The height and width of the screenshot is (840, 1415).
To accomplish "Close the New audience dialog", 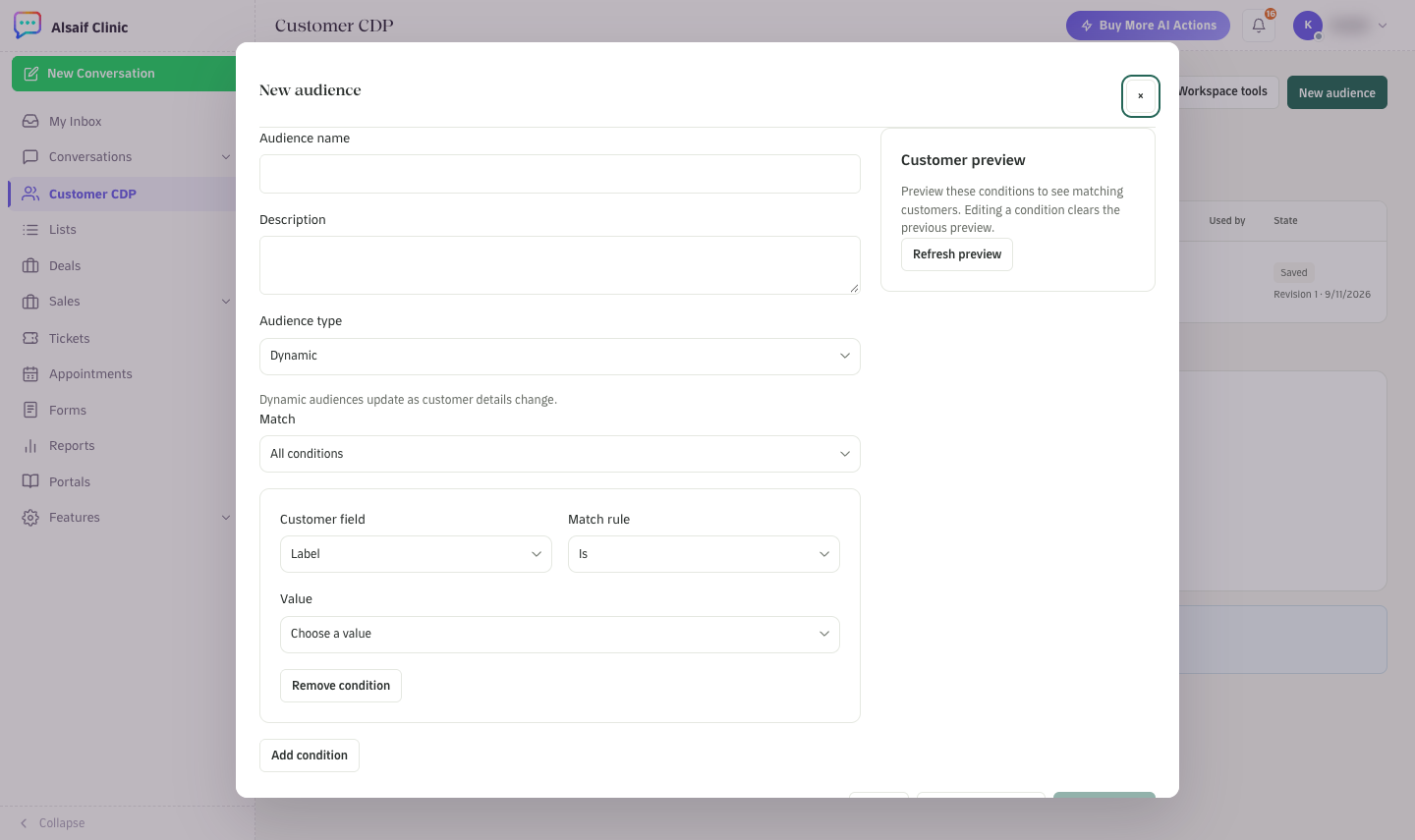I will pos(1141,96).
